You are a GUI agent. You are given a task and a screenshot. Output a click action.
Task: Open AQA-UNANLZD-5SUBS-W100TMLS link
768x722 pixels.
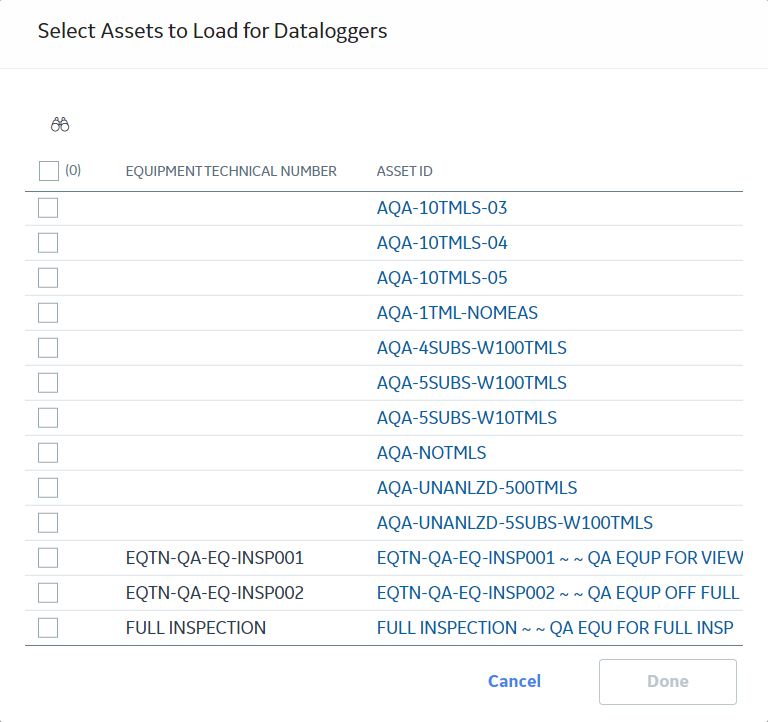click(x=514, y=523)
